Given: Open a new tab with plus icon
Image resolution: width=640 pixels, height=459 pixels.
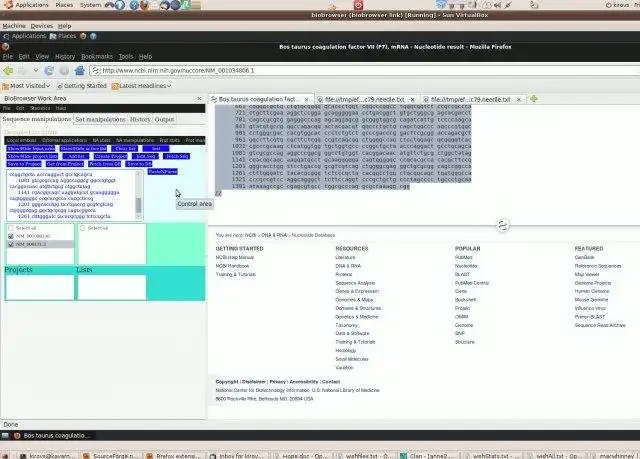Looking at the screenshot, I should click(534, 99).
